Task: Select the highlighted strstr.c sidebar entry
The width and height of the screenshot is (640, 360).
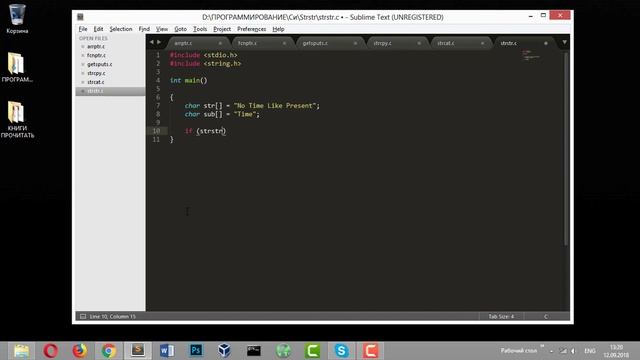Action: 110,91
